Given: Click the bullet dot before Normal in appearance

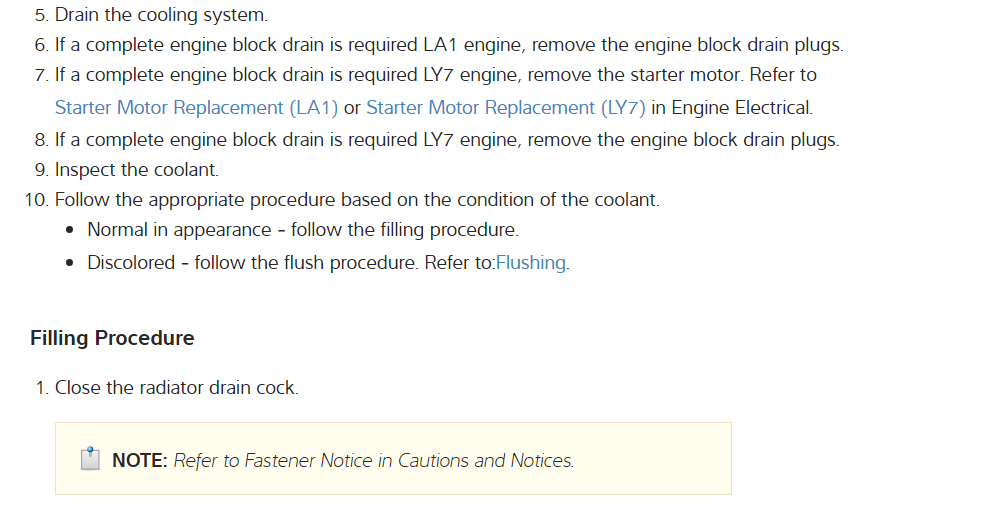Looking at the screenshot, I should click(68, 231).
